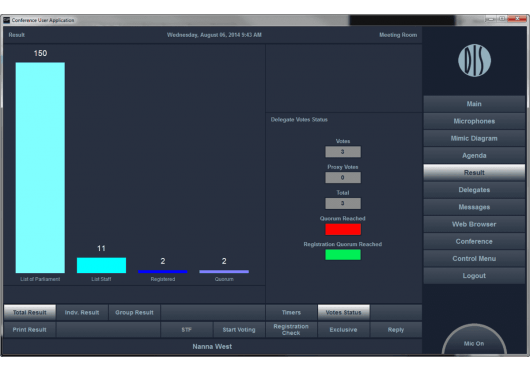Click the 'Result' header label at top left
Image resolution: width=530 pixels, height=371 pixels.
[x=17, y=35]
